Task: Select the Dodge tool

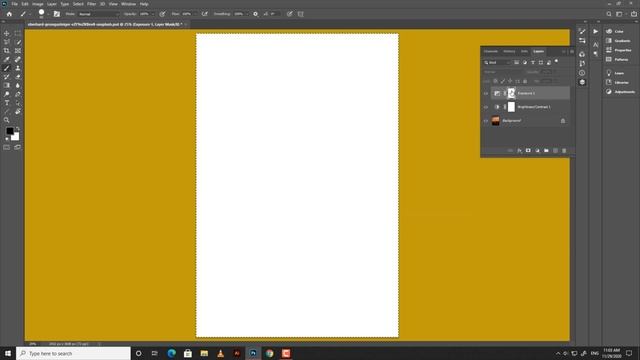Action: [7, 94]
